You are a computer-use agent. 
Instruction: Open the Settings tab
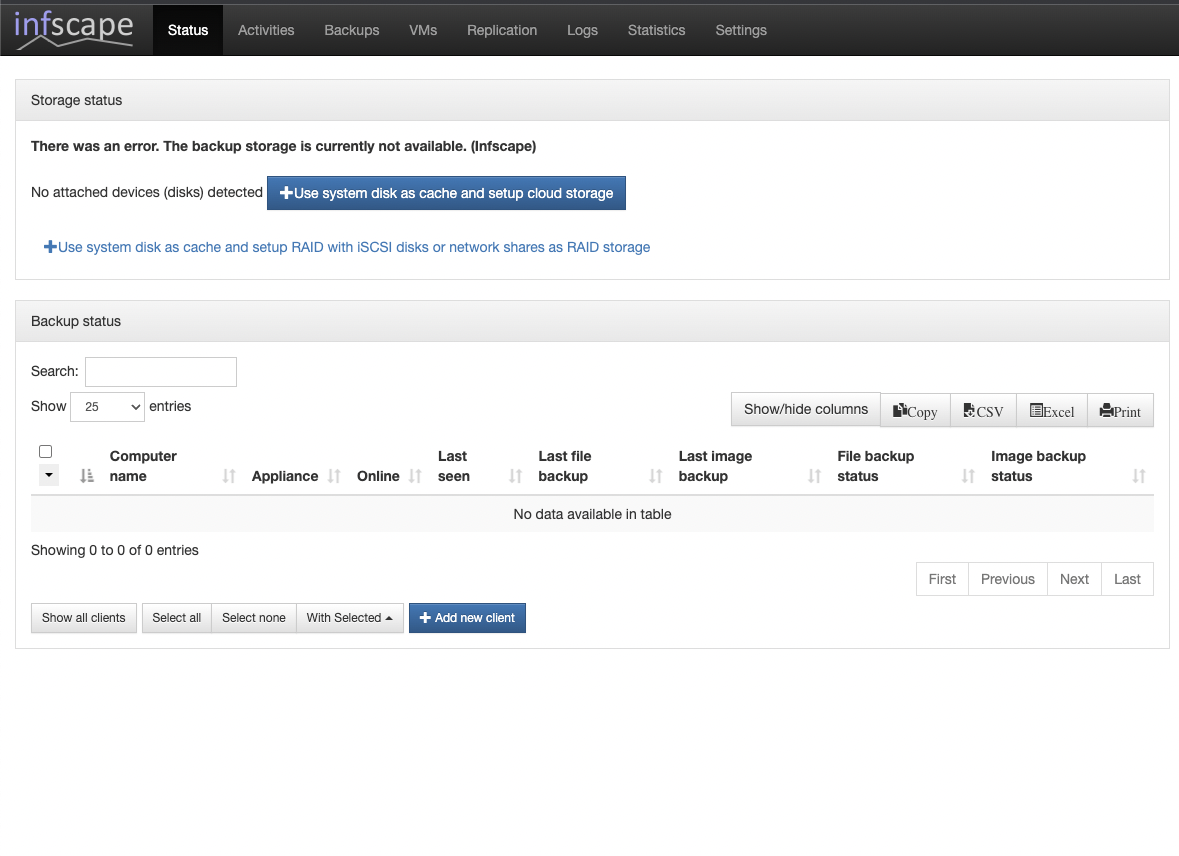(741, 30)
